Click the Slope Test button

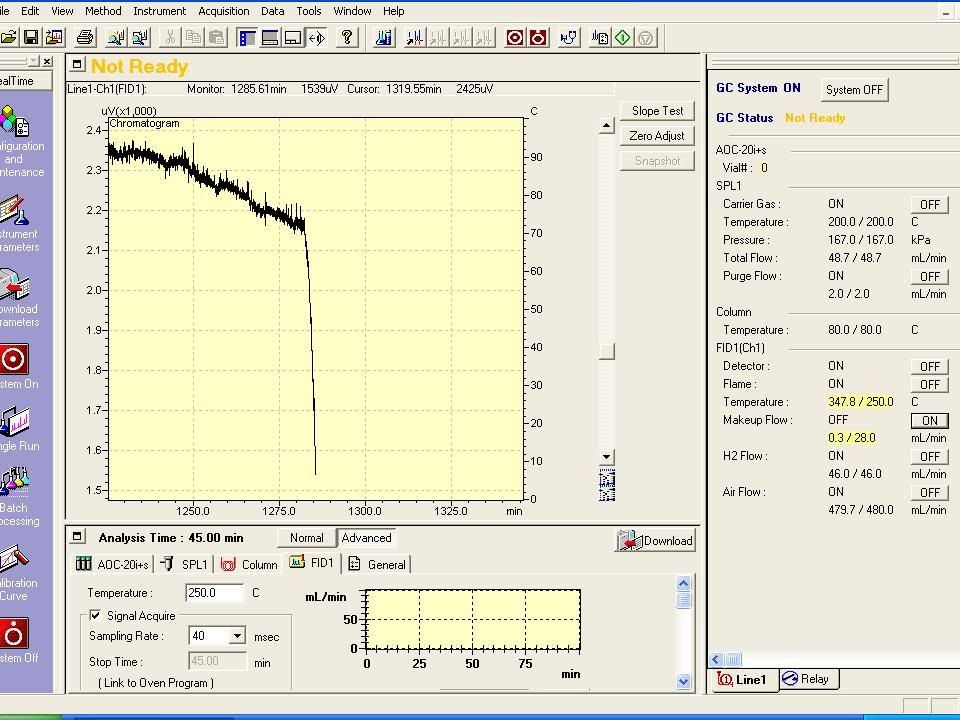[657, 111]
